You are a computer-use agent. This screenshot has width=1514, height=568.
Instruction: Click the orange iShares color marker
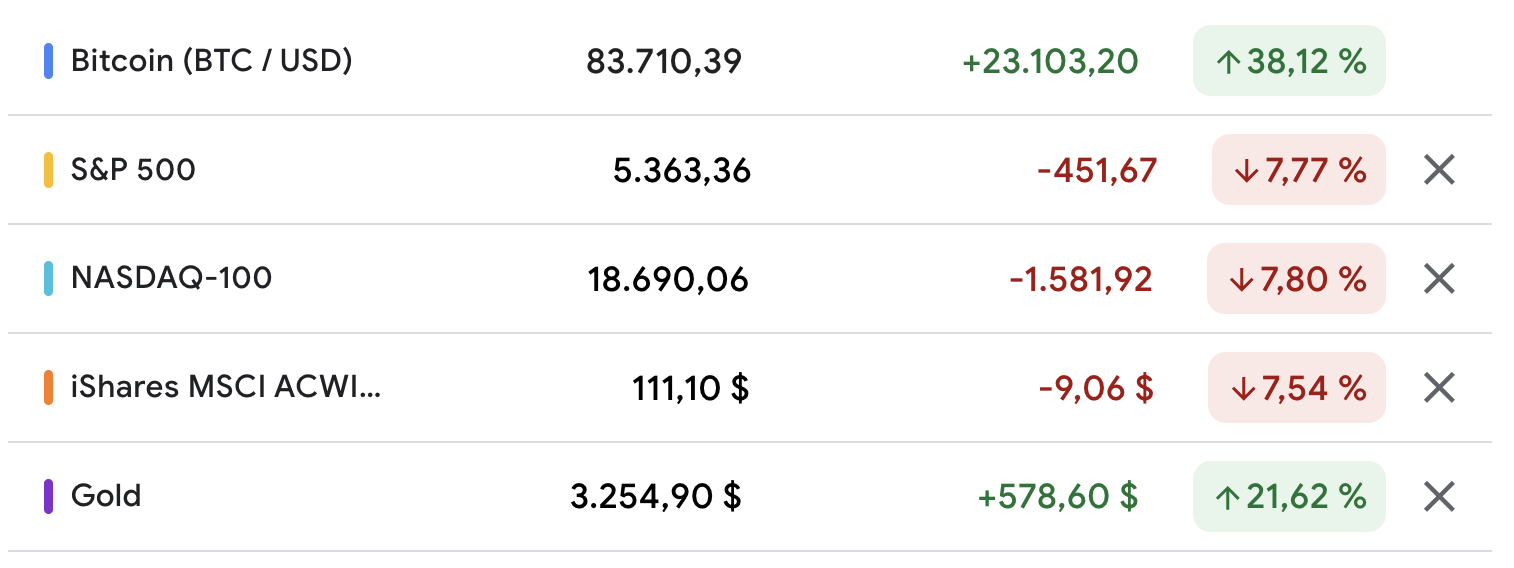pyautogui.click(x=48, y=387)
